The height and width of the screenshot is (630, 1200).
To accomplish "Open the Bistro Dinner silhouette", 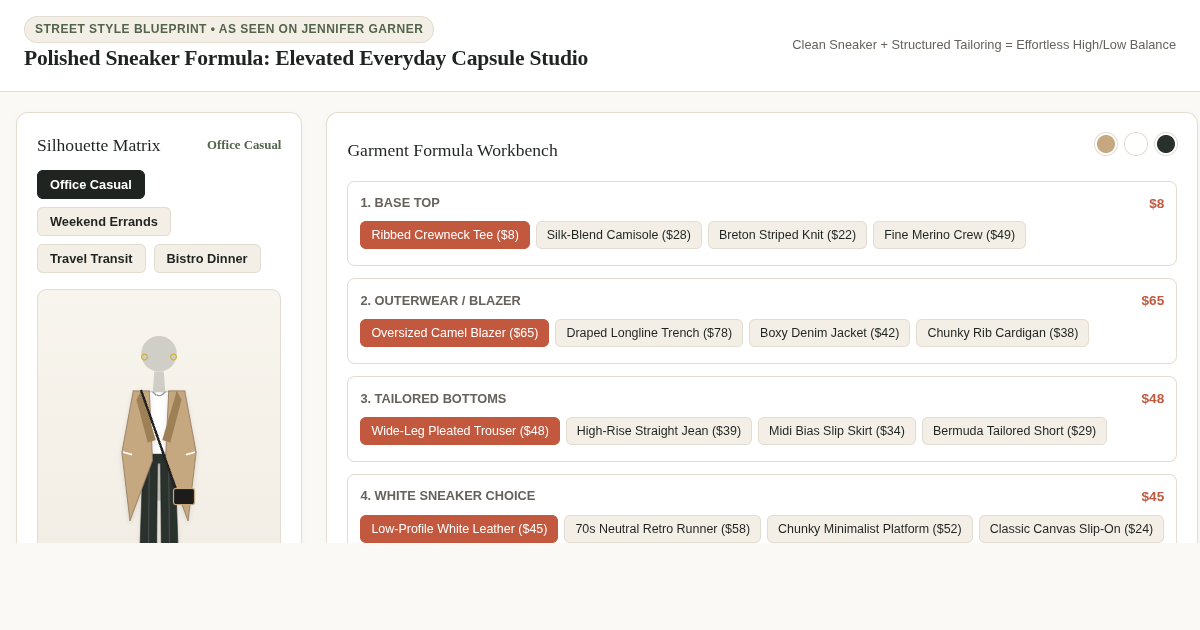I will 207,258.
